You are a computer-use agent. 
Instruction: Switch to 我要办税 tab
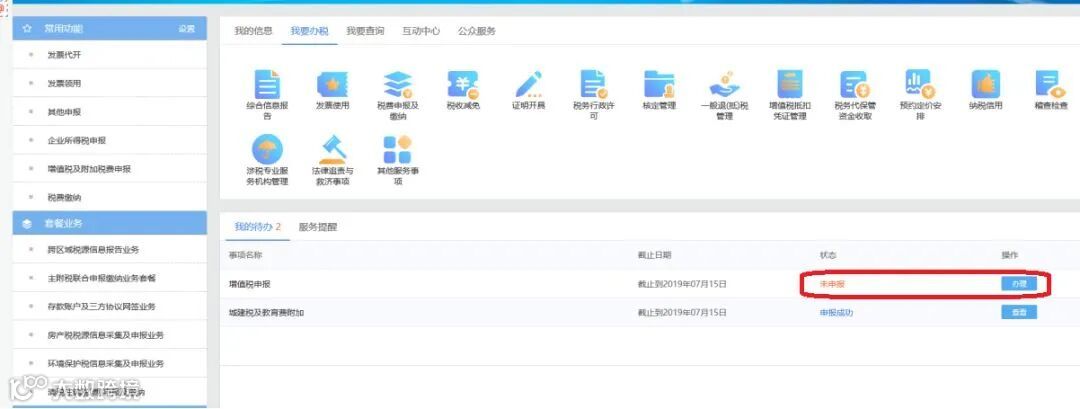309,31
